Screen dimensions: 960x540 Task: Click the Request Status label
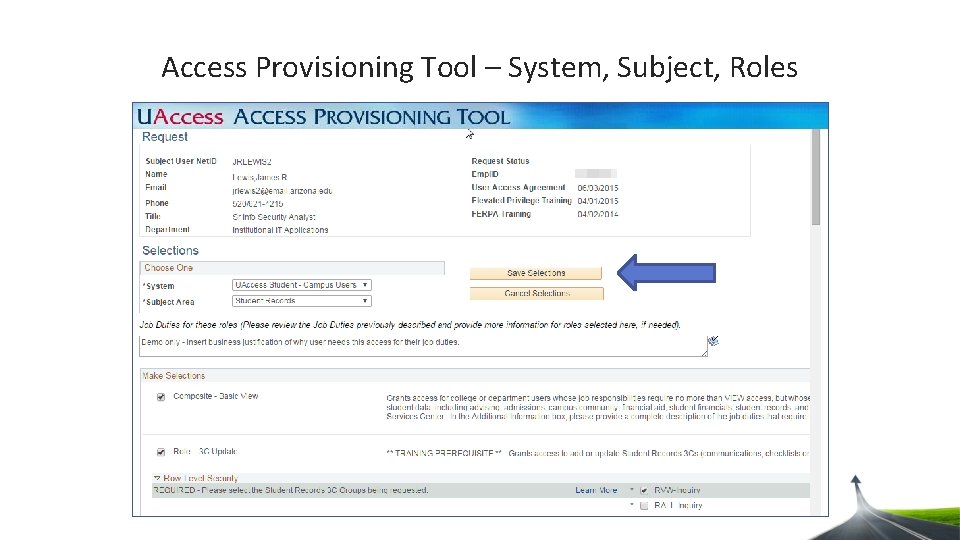point(500,161)
